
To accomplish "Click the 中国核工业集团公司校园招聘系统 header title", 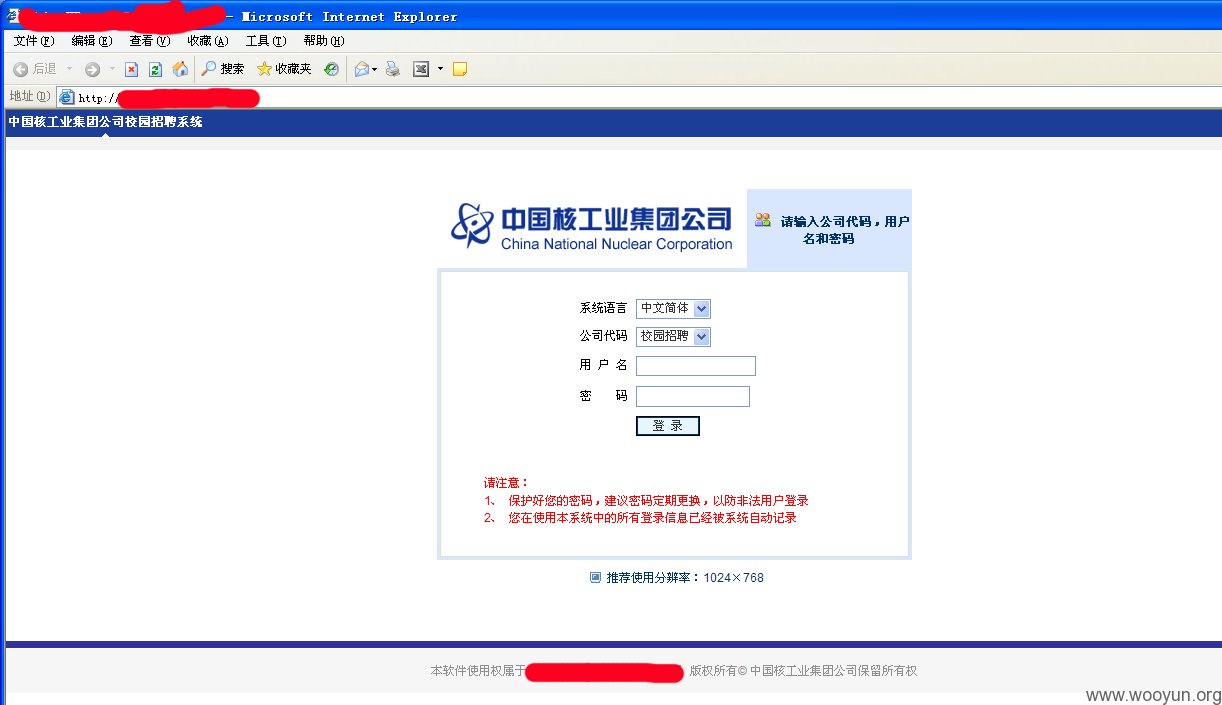I will [x=105, y=122].
